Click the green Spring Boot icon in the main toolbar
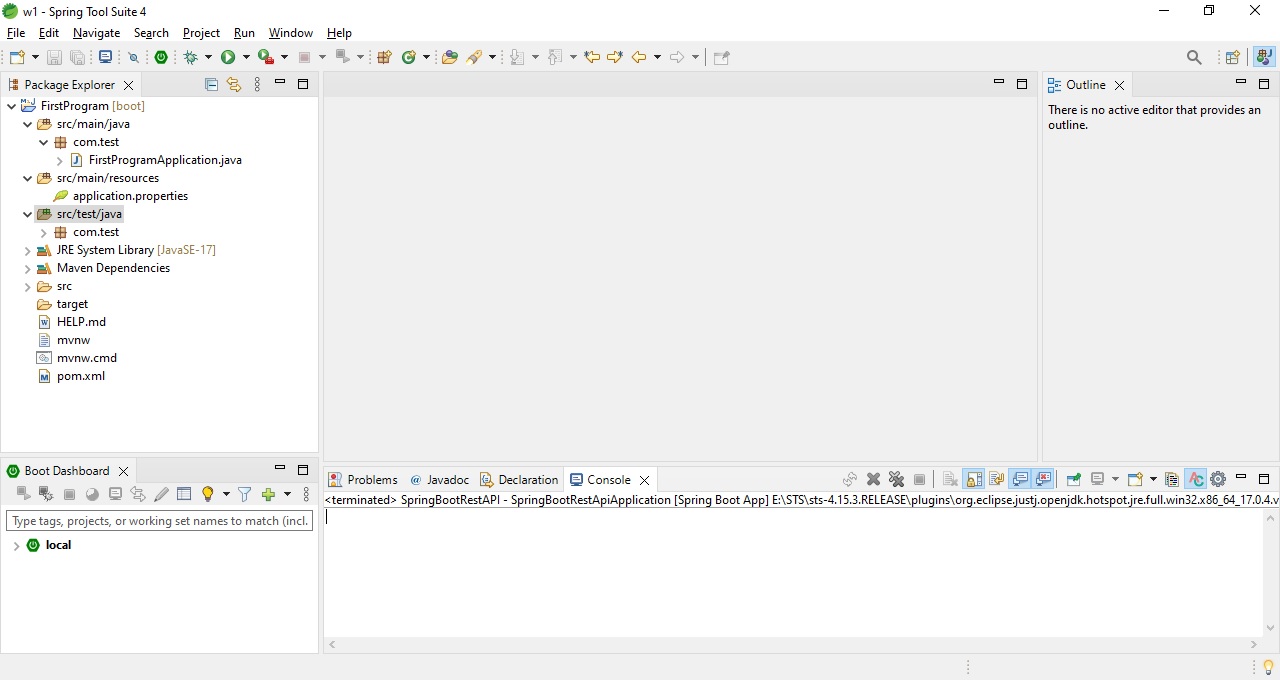 [x=161, y=58]
